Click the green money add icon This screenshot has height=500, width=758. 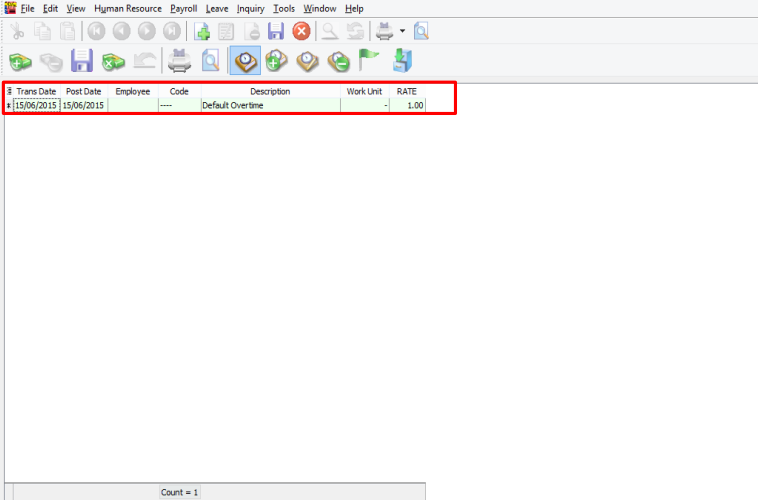pos(20,62)
